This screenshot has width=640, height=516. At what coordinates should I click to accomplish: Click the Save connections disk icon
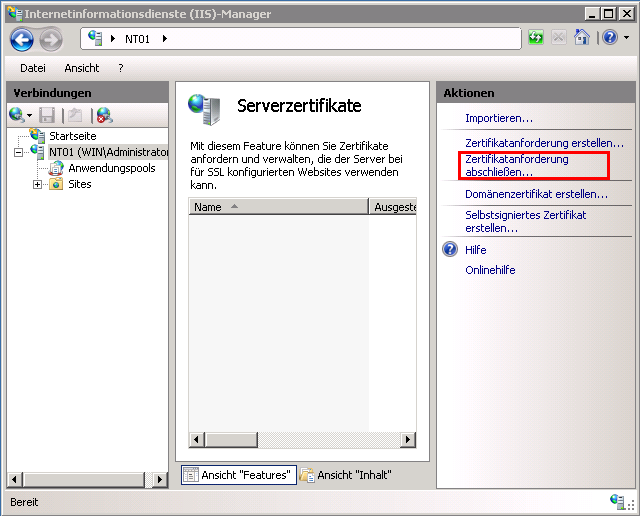(x=47, y=115)
